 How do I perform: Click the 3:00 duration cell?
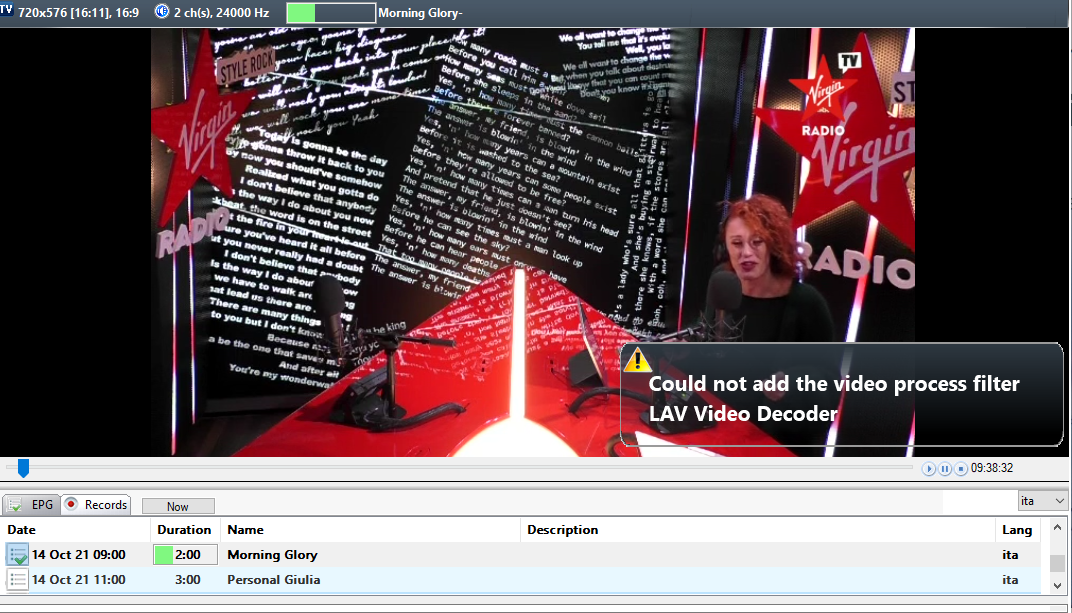click(187, 580)
